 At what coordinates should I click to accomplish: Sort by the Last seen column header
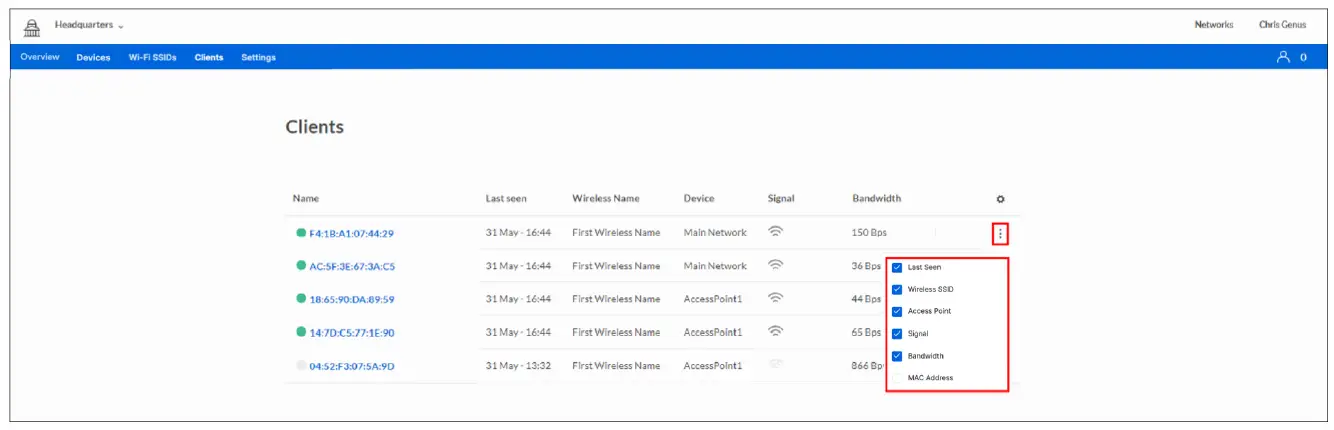(x=506, y=199)
